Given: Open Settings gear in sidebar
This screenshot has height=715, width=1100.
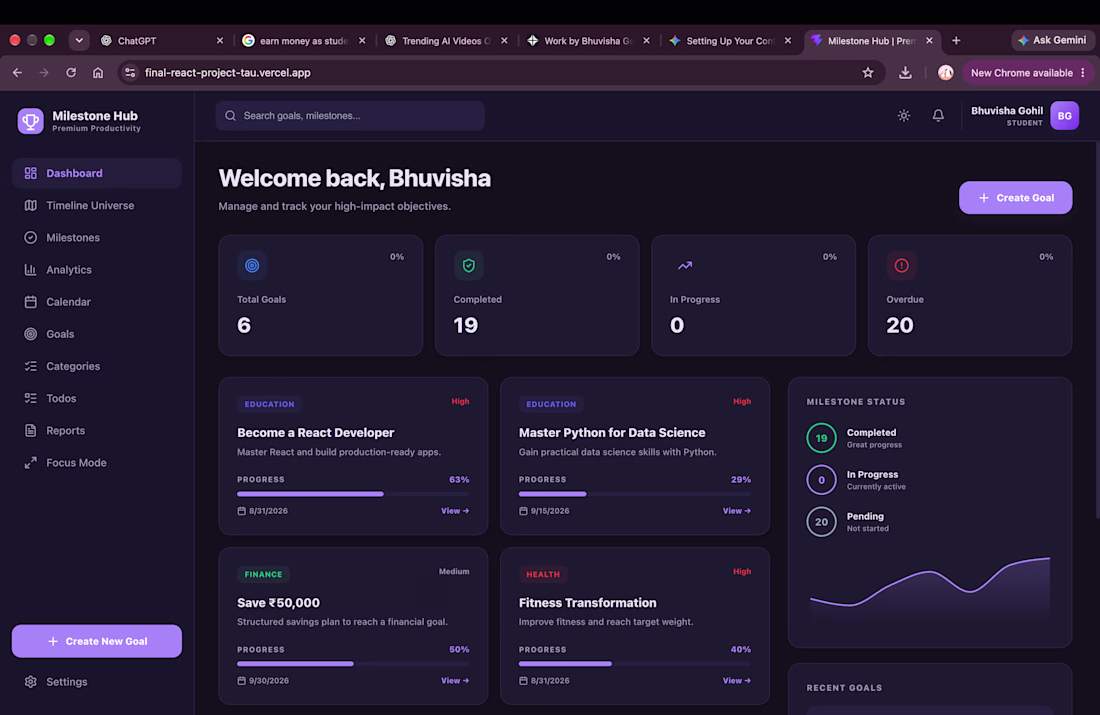Looking at the screenshot, I should [30, 682].
